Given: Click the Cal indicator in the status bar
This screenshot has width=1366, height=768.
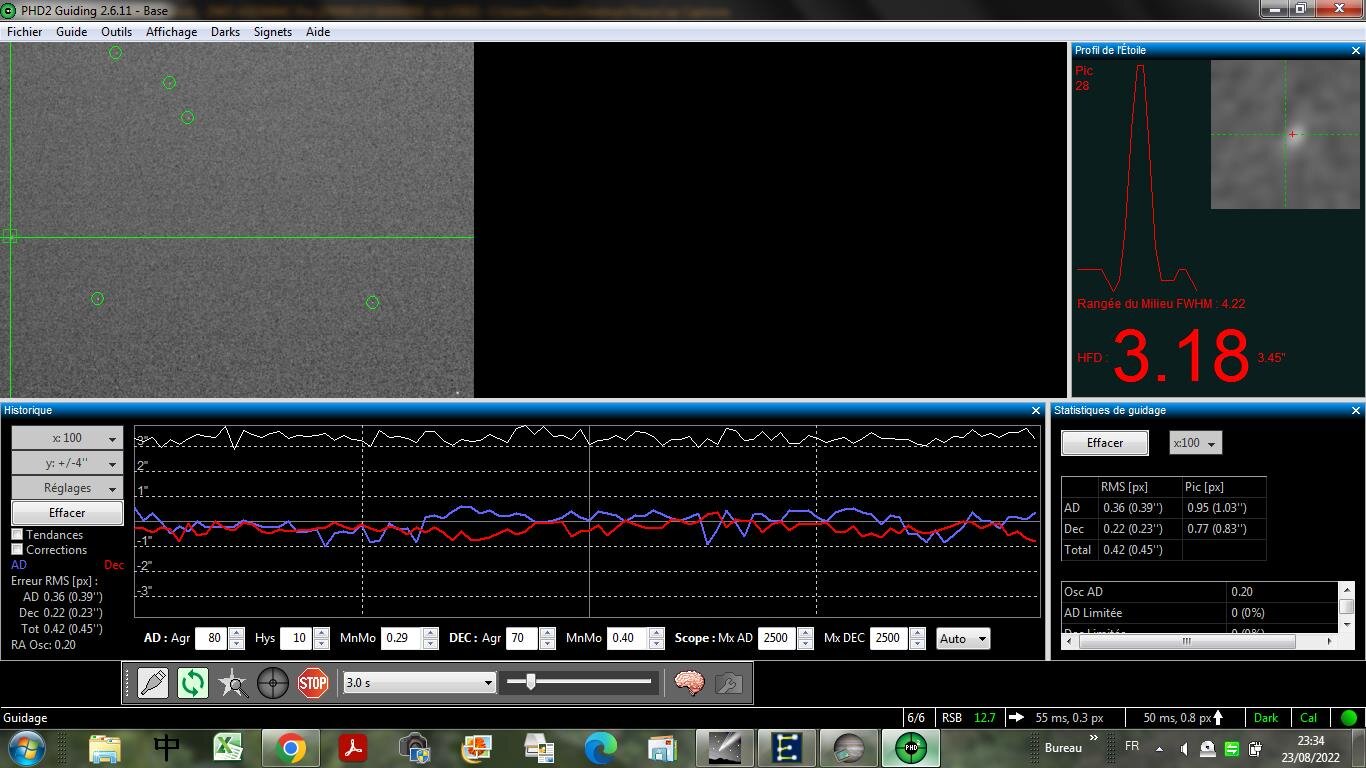Looking at the screenshot, I should tap(1309, 718).
